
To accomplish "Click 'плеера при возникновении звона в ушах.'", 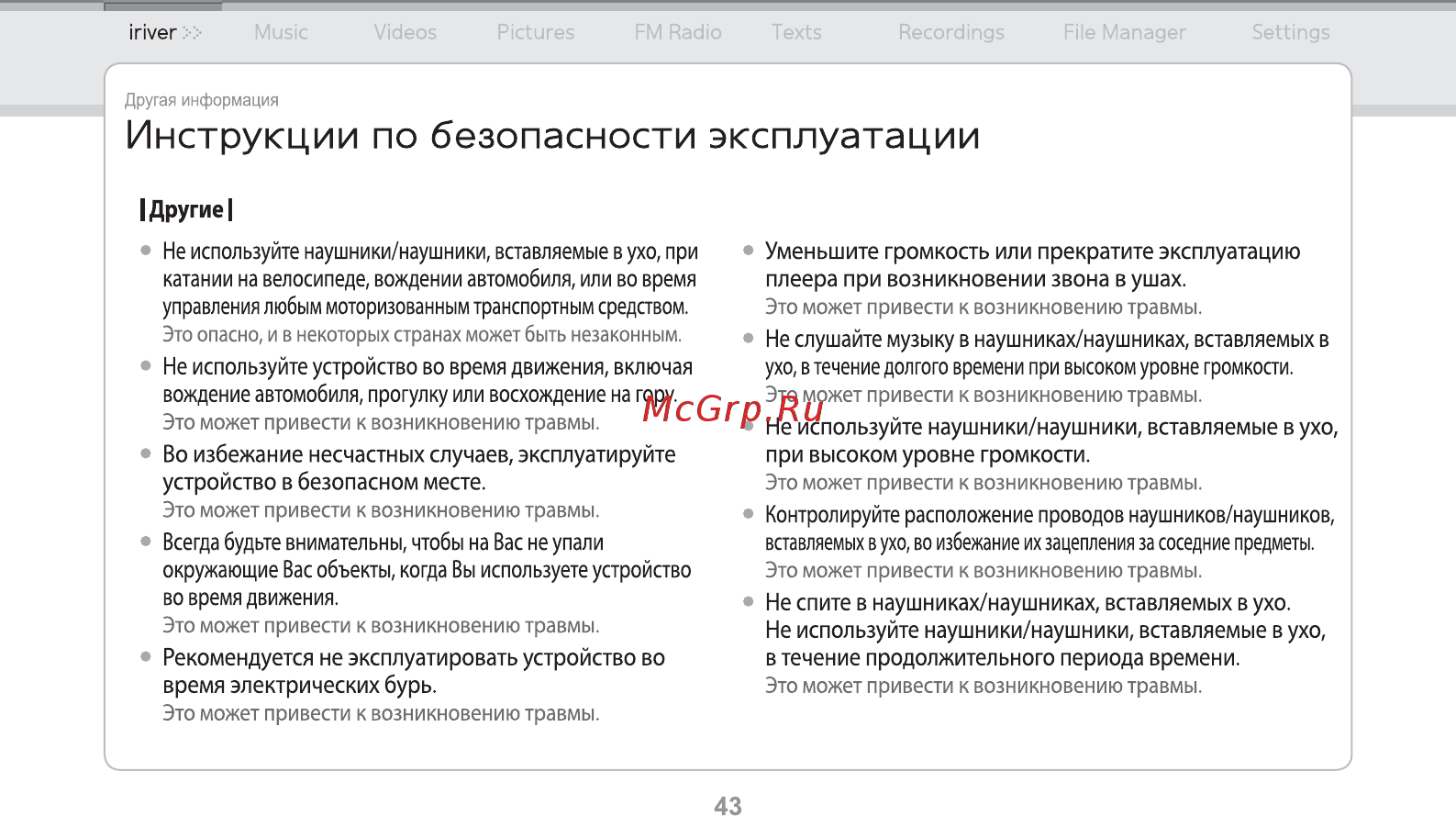I will [976, 279].
